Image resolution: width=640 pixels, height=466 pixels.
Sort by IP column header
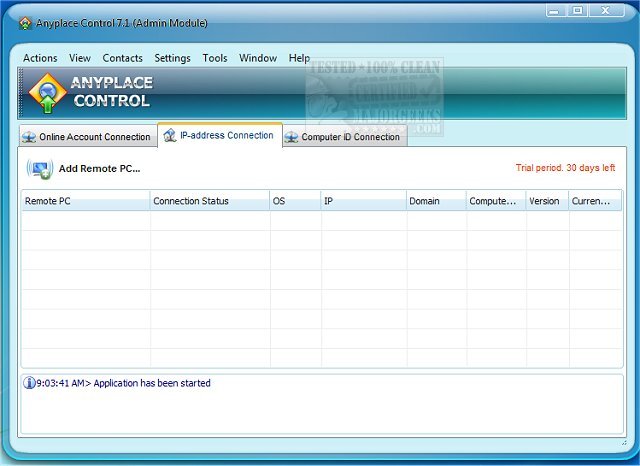363,201
